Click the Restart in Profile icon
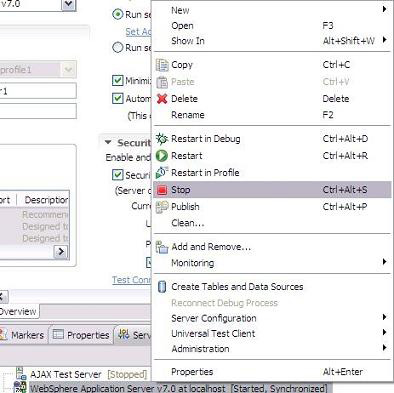 coord(162,173)
